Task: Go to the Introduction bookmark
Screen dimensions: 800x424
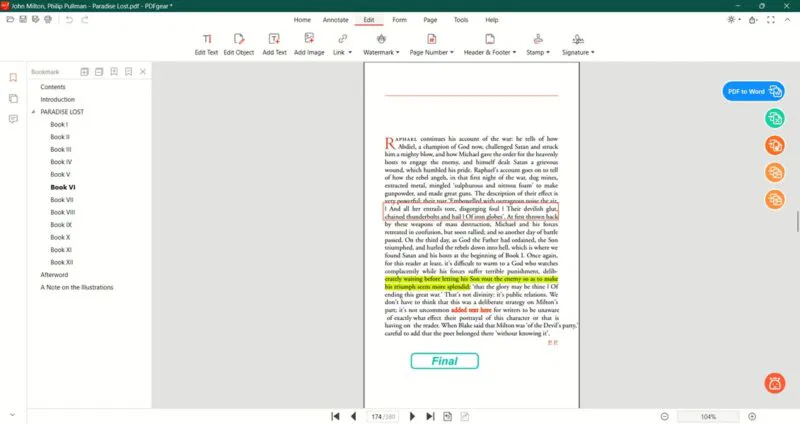Action: [x=58, y=99]
